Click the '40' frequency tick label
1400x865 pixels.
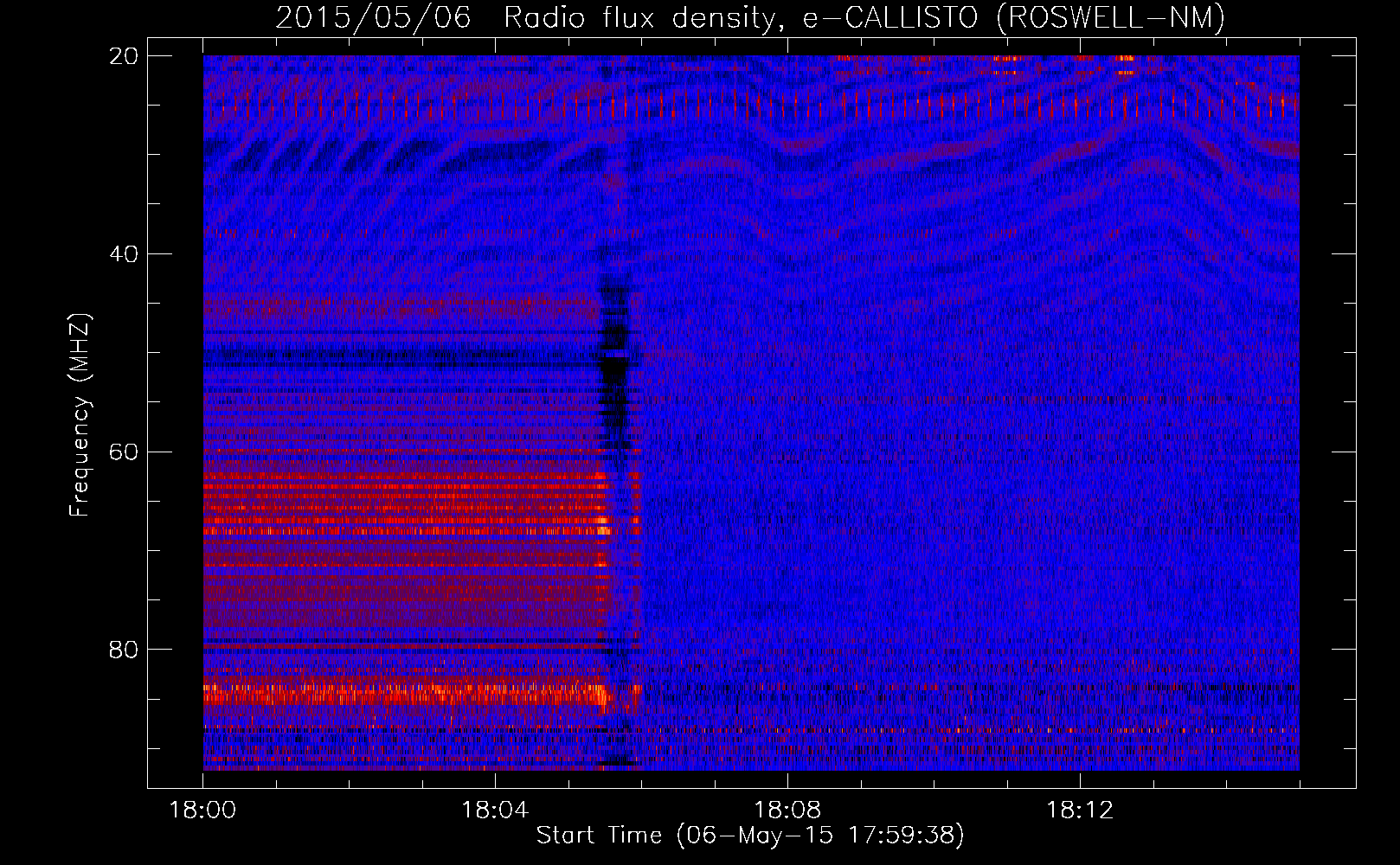(x=124, y=254)
